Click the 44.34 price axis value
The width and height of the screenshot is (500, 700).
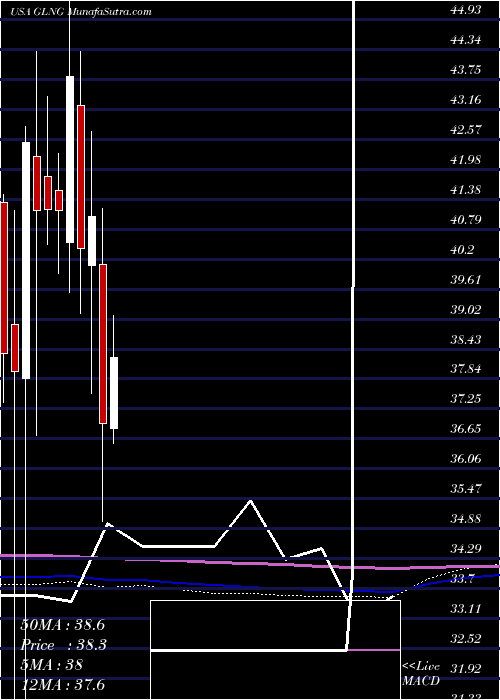tap(466, 40)
